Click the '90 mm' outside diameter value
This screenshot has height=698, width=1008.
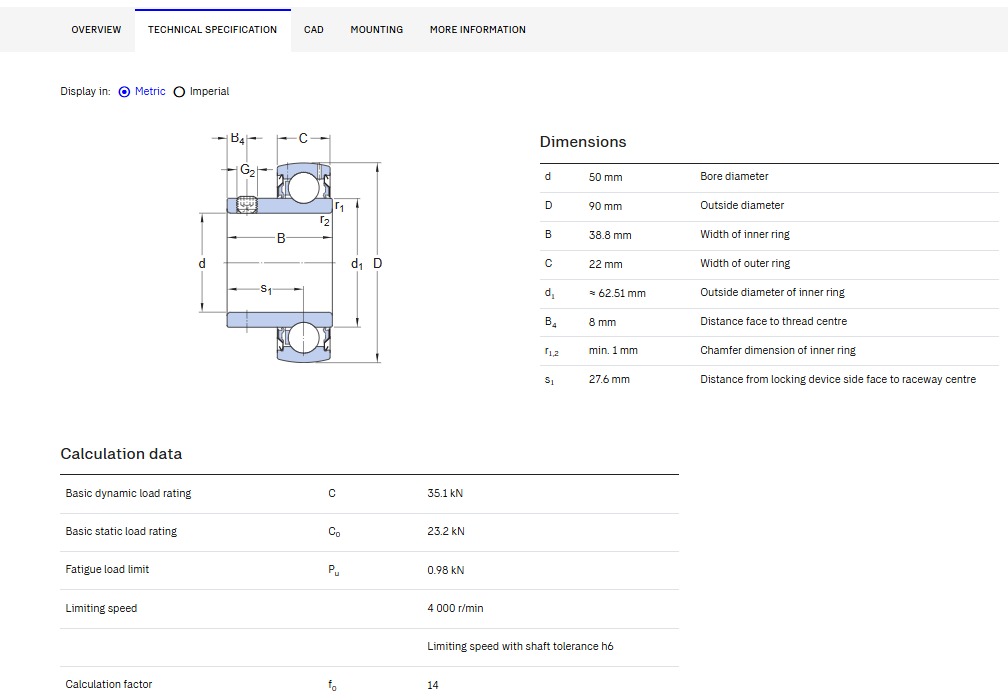606,206
